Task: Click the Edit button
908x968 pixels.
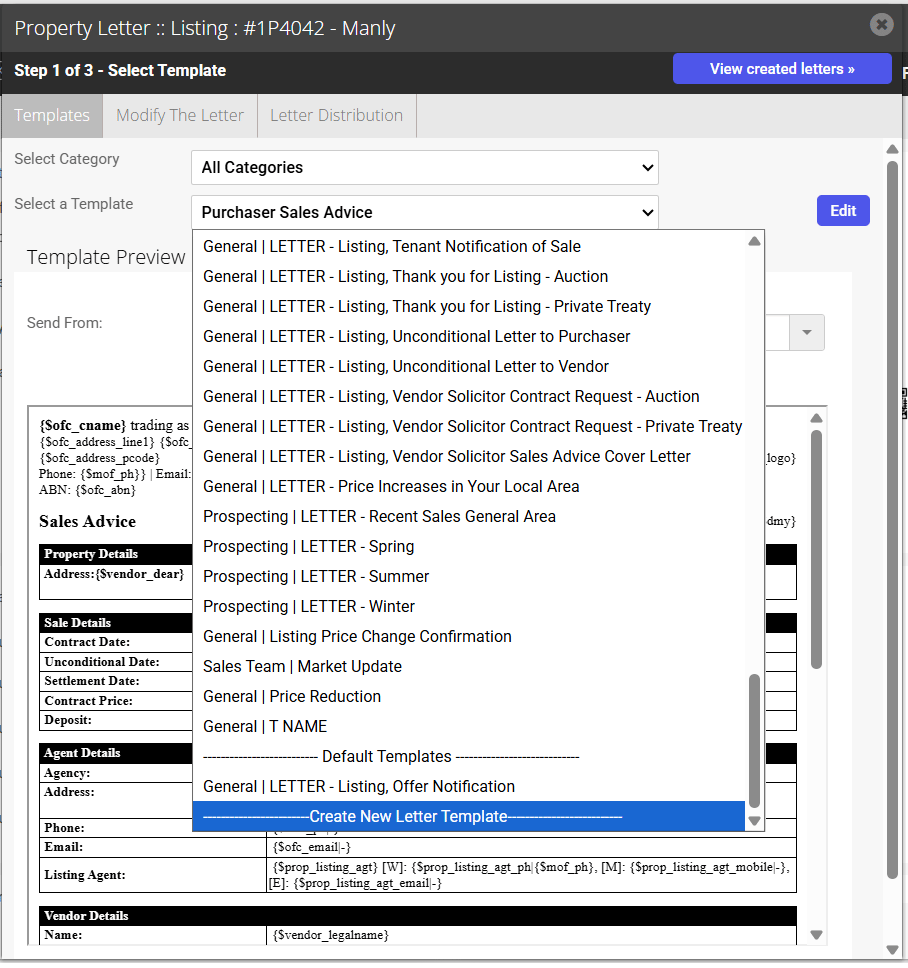Action: click(843, 211)
